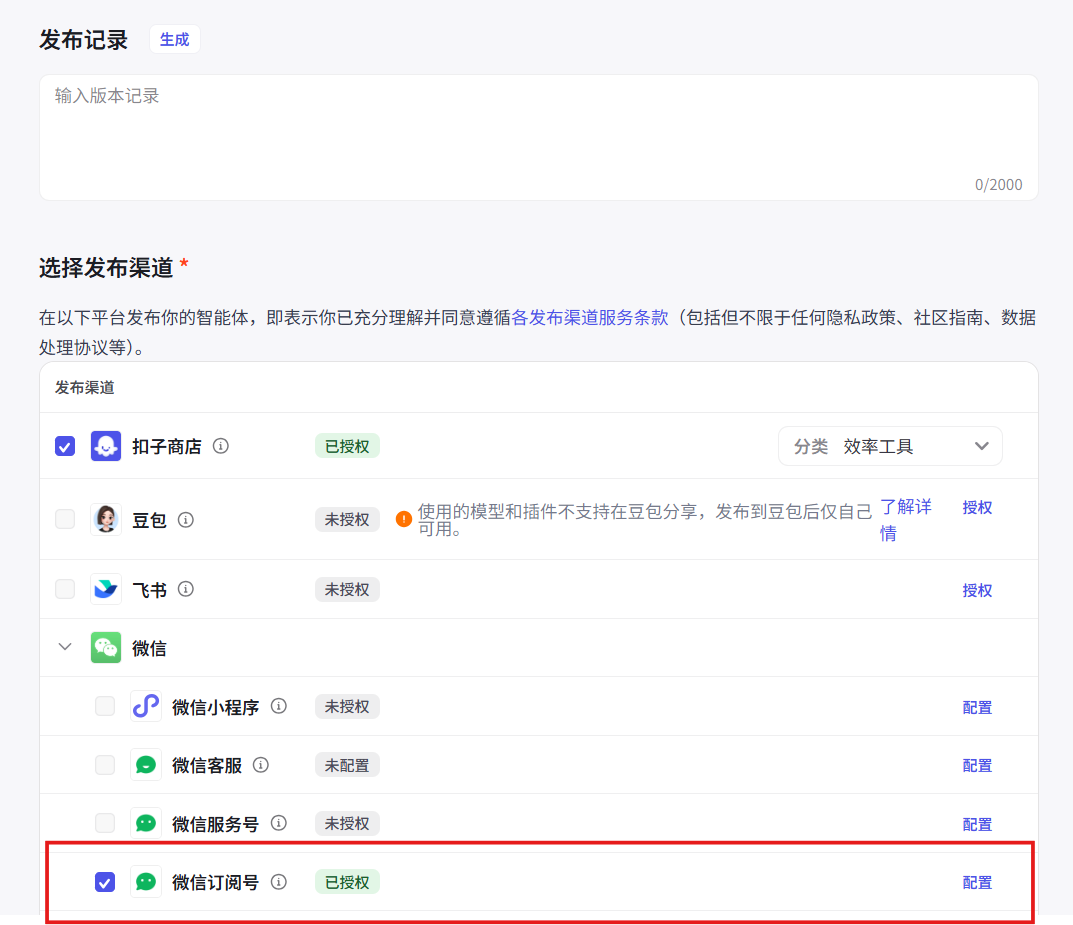
Task: Click the 微信小程序 purple link icon
Action: (146, 706)
